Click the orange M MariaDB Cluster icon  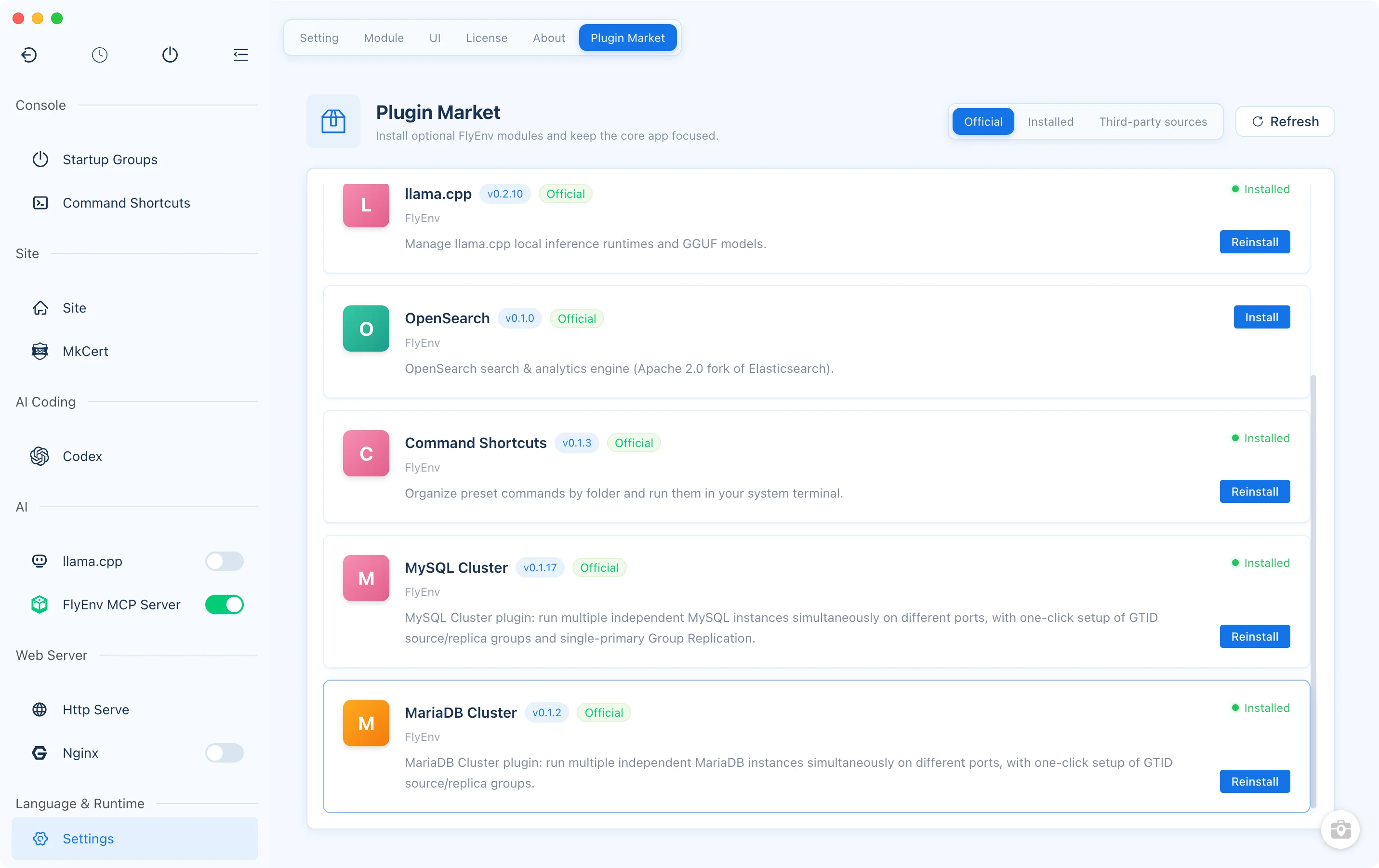[x=366, y=723]
